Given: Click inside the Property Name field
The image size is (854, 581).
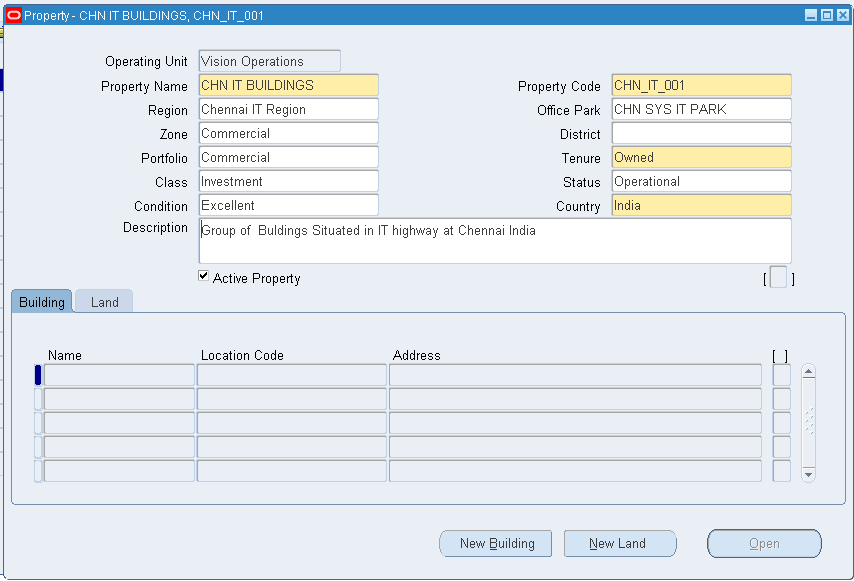Looking at the screenshot, I should click(288, 85).
